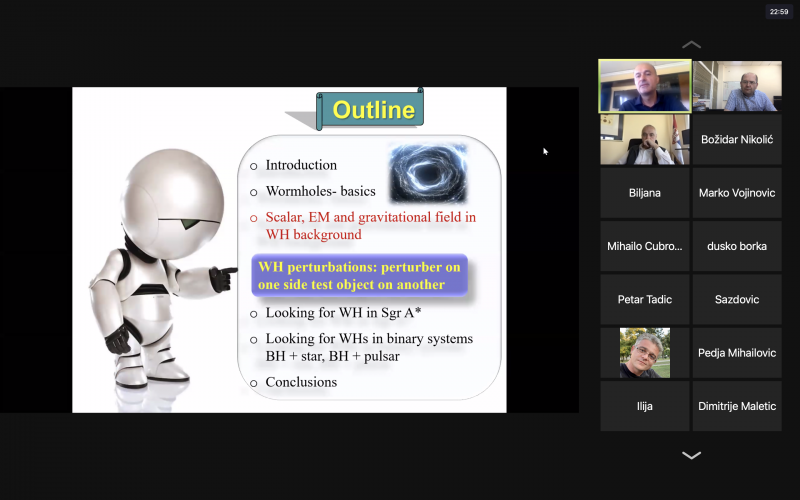
Task: Select Biljana participant tile
Action: 645,193
